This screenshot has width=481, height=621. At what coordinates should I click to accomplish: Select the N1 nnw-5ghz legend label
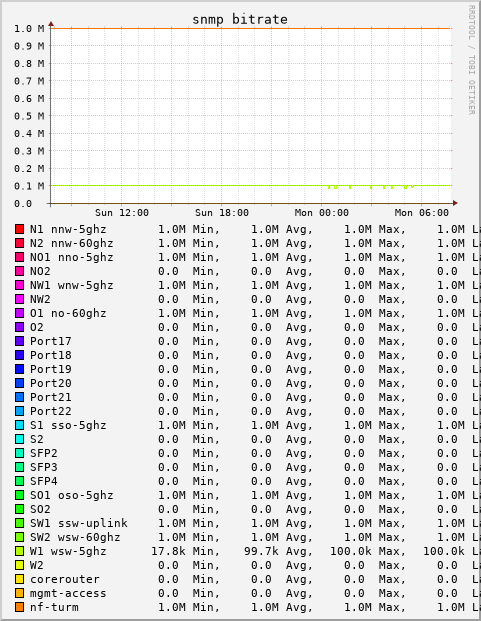click(68, 229)
